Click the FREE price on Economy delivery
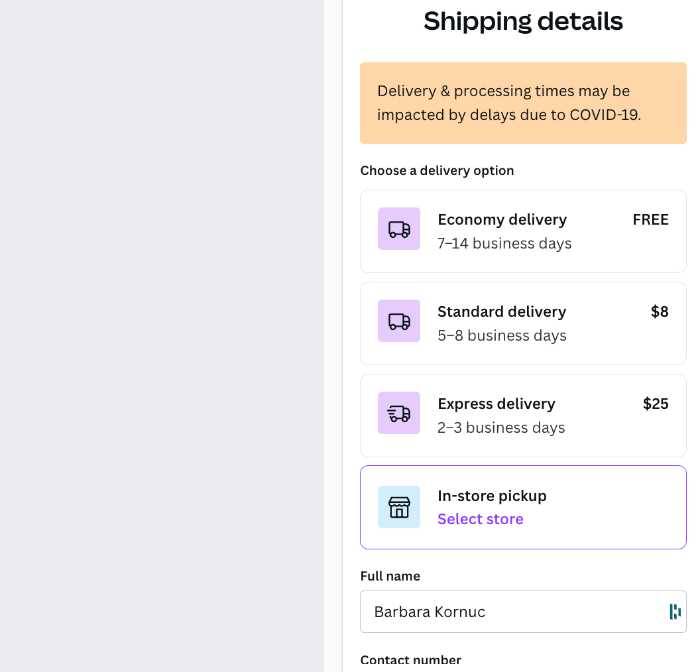This screenshot has height=672, width=700. [650, 220]
